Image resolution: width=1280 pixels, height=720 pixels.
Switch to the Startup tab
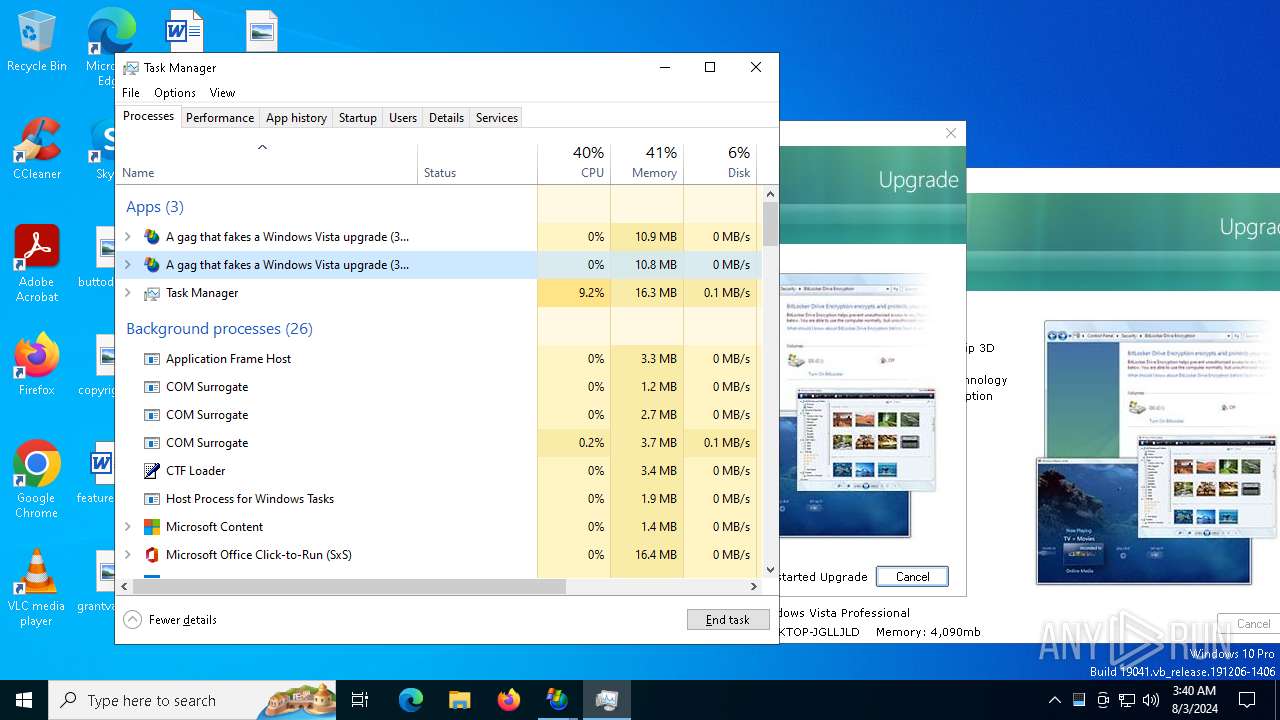pos(357,118)
